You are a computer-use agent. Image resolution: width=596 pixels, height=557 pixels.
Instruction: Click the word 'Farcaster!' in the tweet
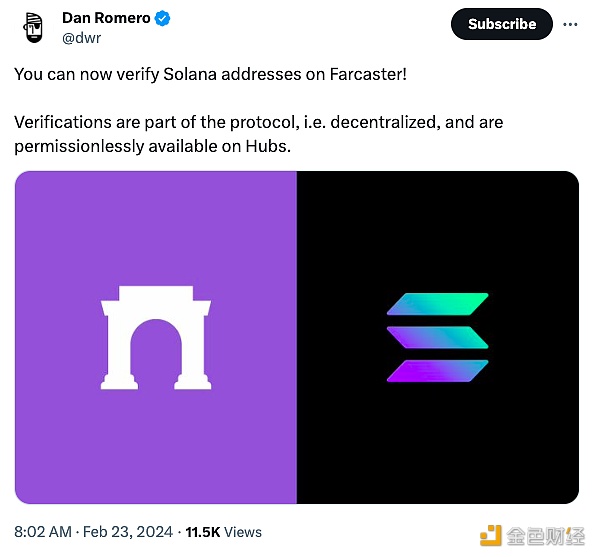coord(368,74)
